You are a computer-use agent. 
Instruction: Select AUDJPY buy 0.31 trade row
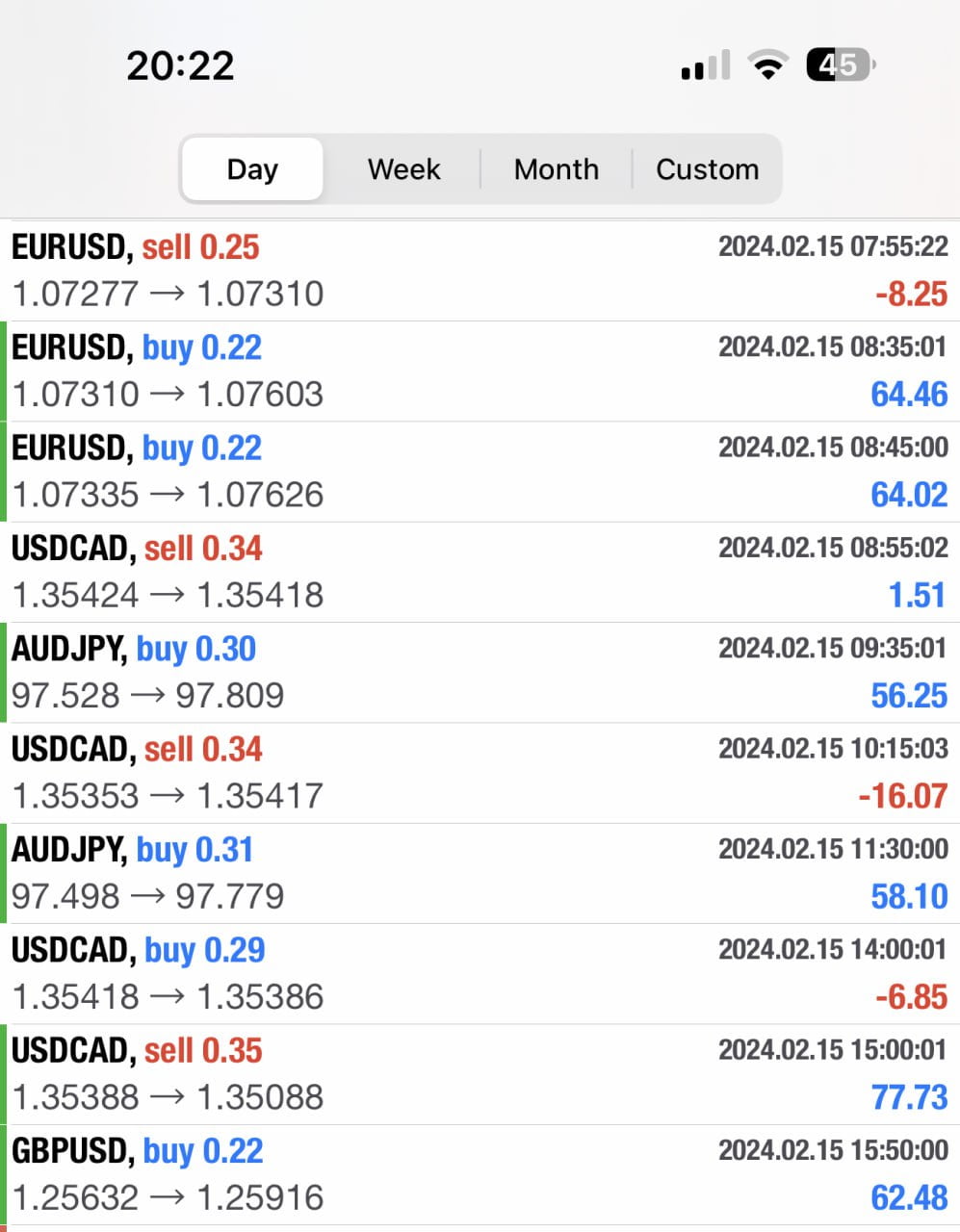[x=480, y=873]
